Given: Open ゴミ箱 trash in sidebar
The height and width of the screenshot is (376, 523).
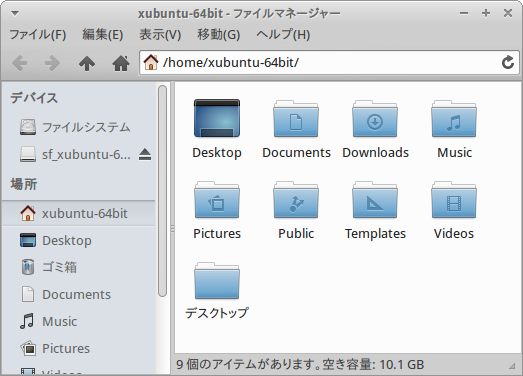Looking at the screenshot, I should [79, 267].
